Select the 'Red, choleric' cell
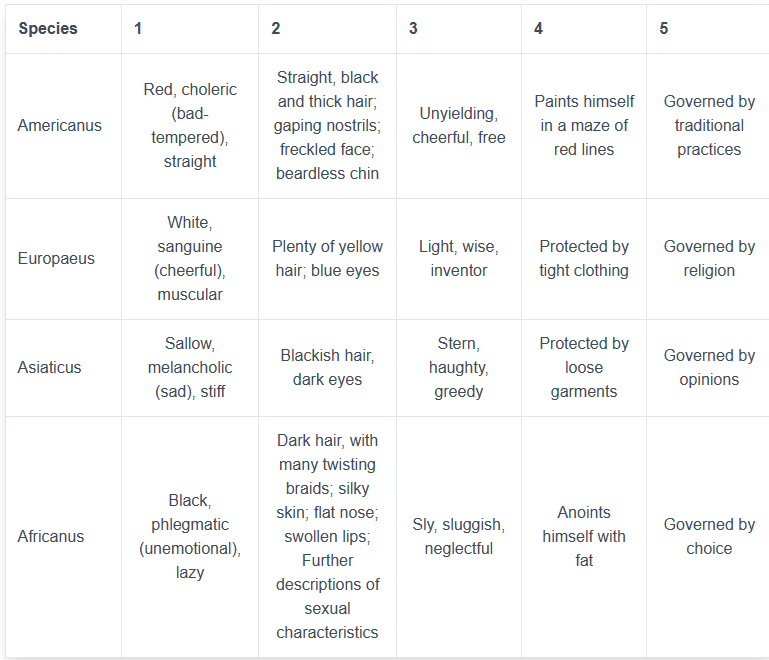Viewport: 769px width, 660px height. pyautogui.click(x=190, y=126)
